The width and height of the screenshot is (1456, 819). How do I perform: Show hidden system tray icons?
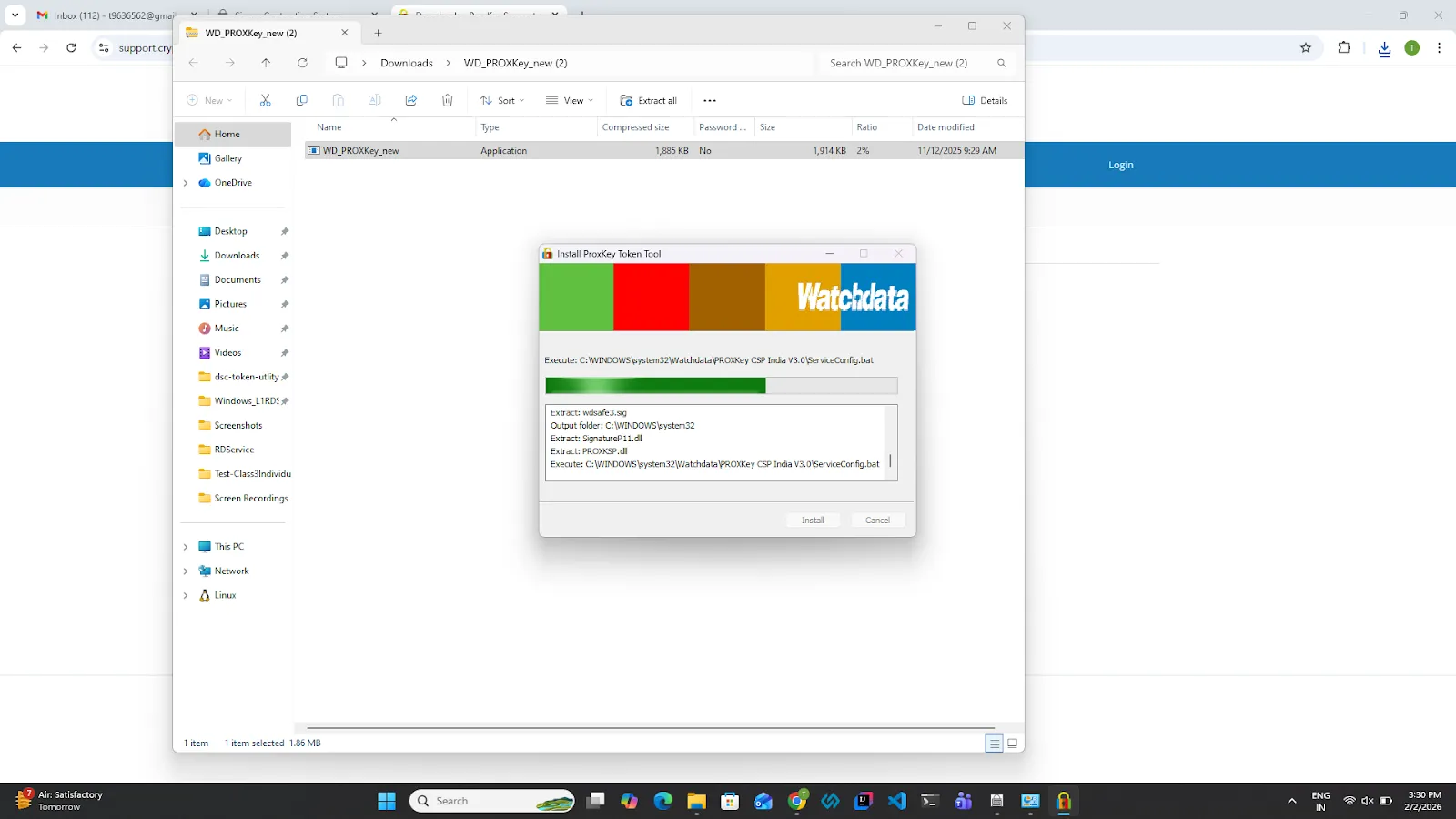pyautogui.click(x=1291, y=801)
